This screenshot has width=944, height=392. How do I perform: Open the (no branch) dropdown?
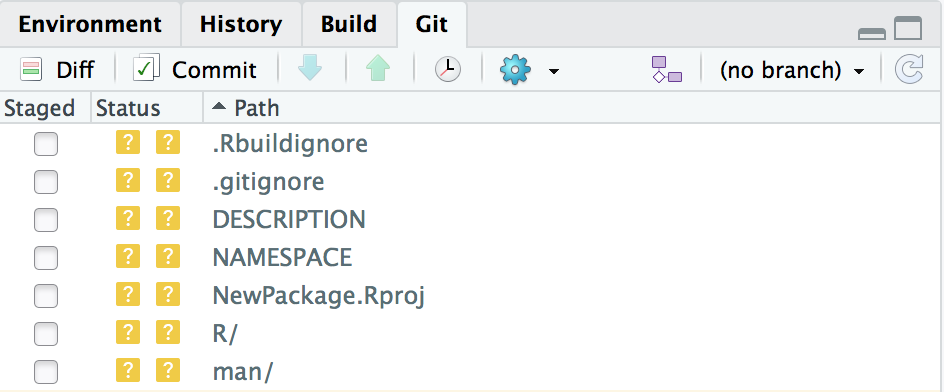point(791,70)
